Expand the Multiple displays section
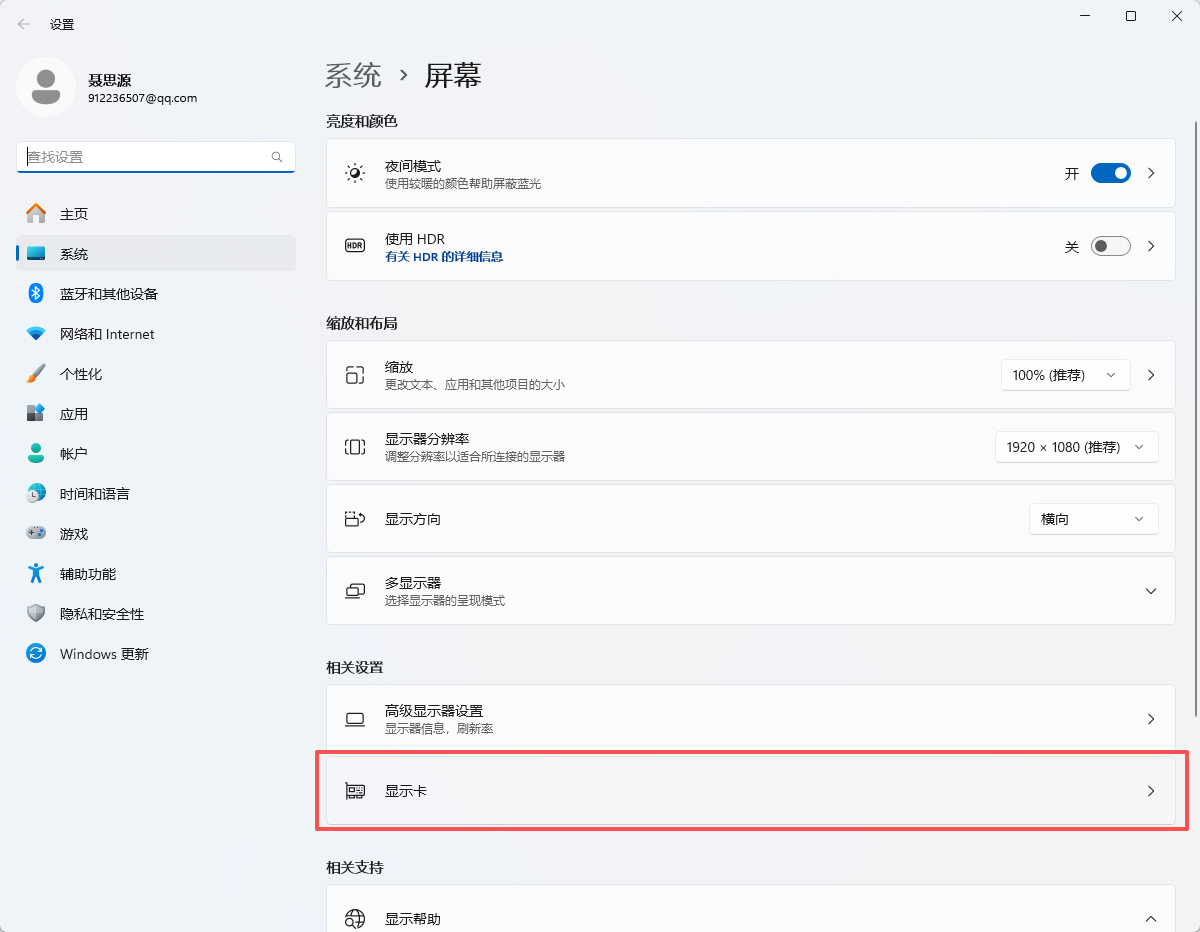This screenshot has width=1200, height=932. (x=1151, y=591)
